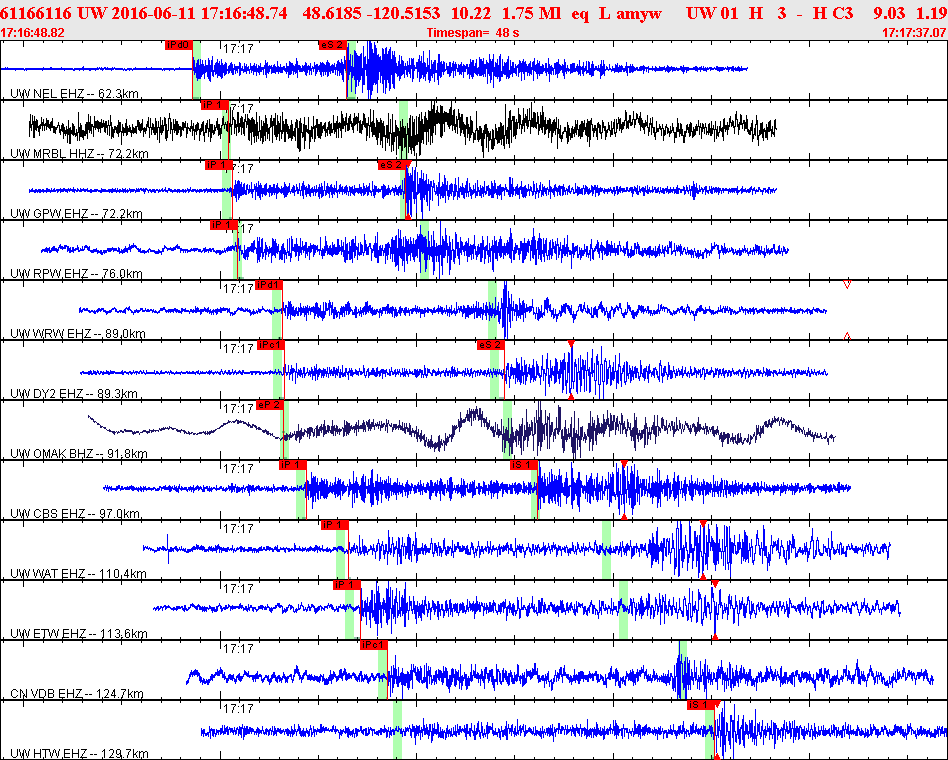This screenshot has height=760, width=948.
Task: Select the UW GPW EHZ station label
Action: pyautogui.click(x=76, y=213)
